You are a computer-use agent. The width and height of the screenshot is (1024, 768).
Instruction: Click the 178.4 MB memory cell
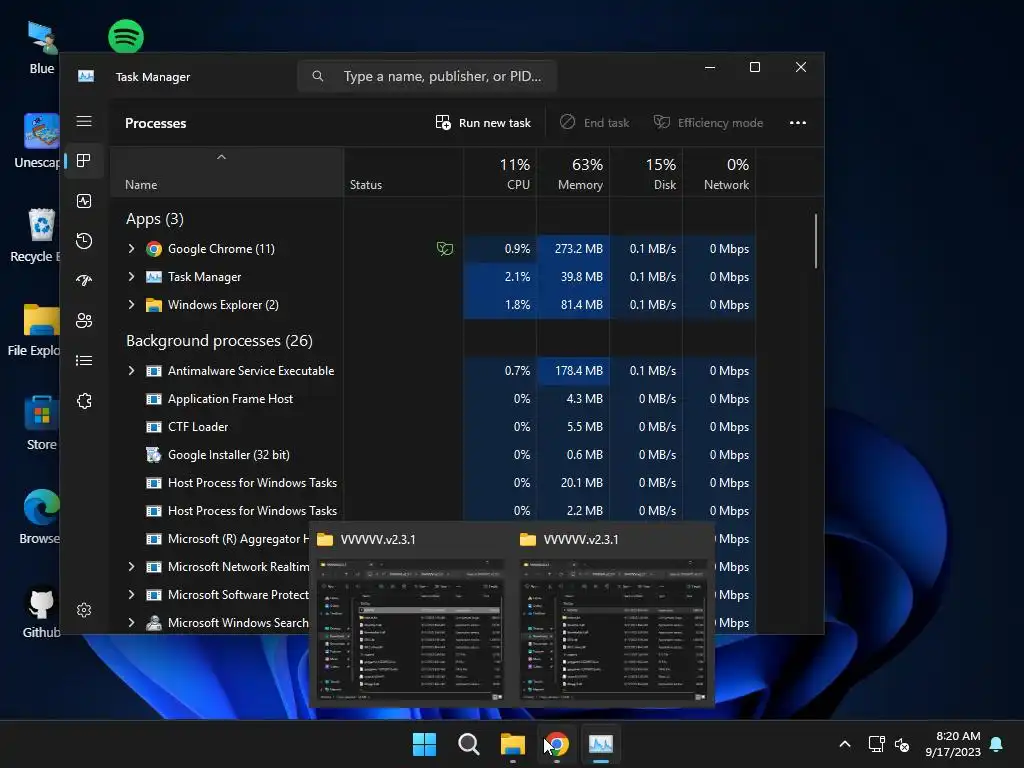(573, 371)
